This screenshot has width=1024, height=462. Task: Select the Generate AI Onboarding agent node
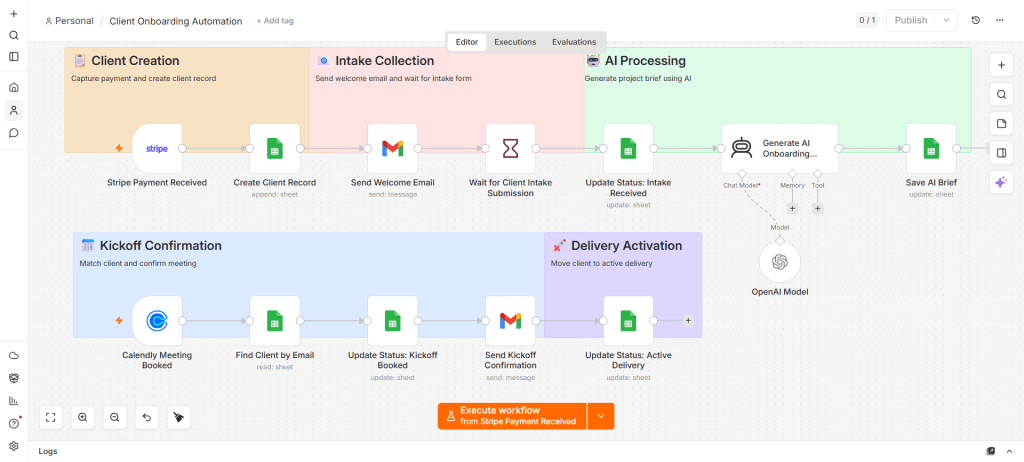tap(780, 148)
